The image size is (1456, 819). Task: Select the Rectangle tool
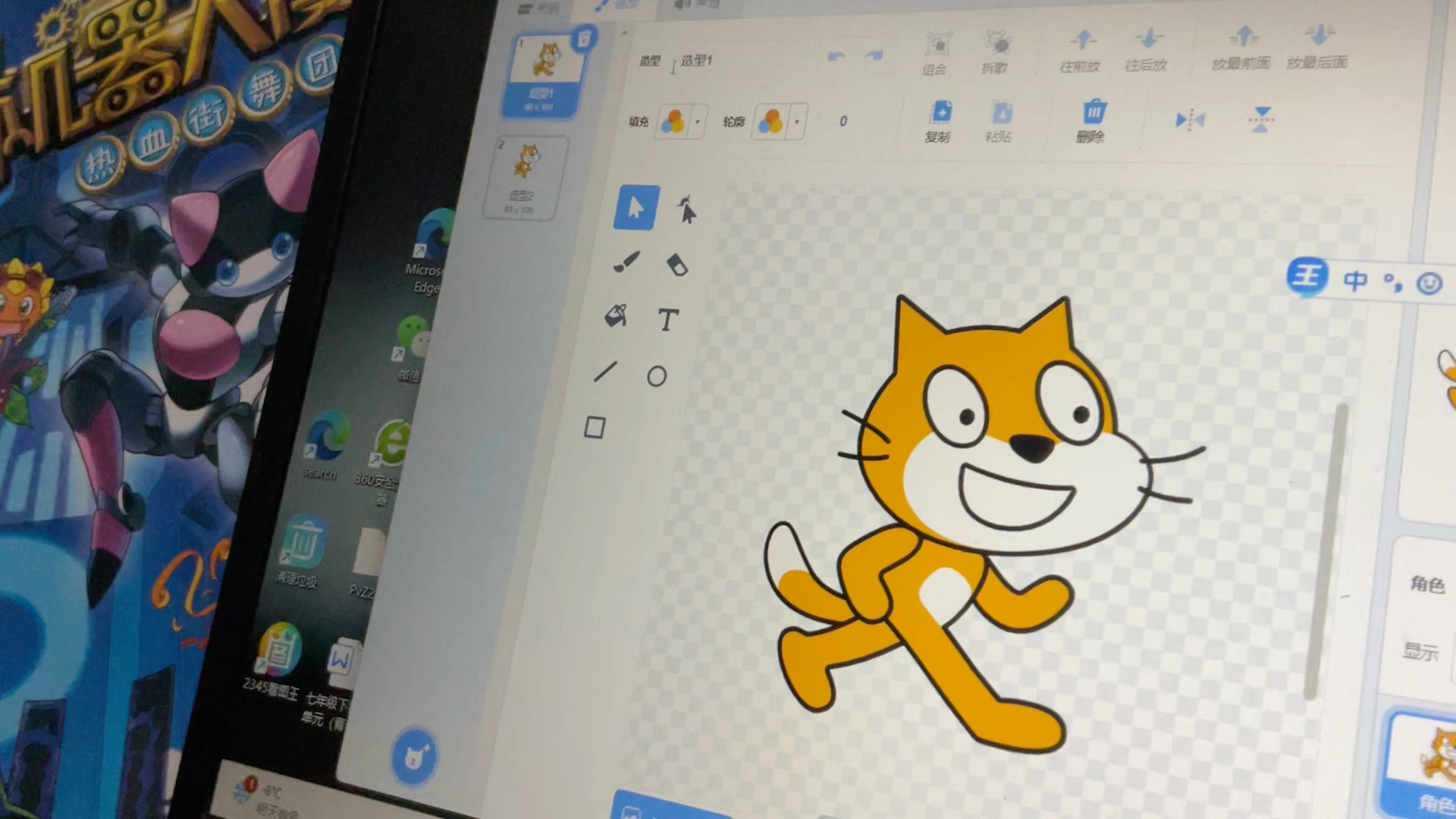[595, 428]
